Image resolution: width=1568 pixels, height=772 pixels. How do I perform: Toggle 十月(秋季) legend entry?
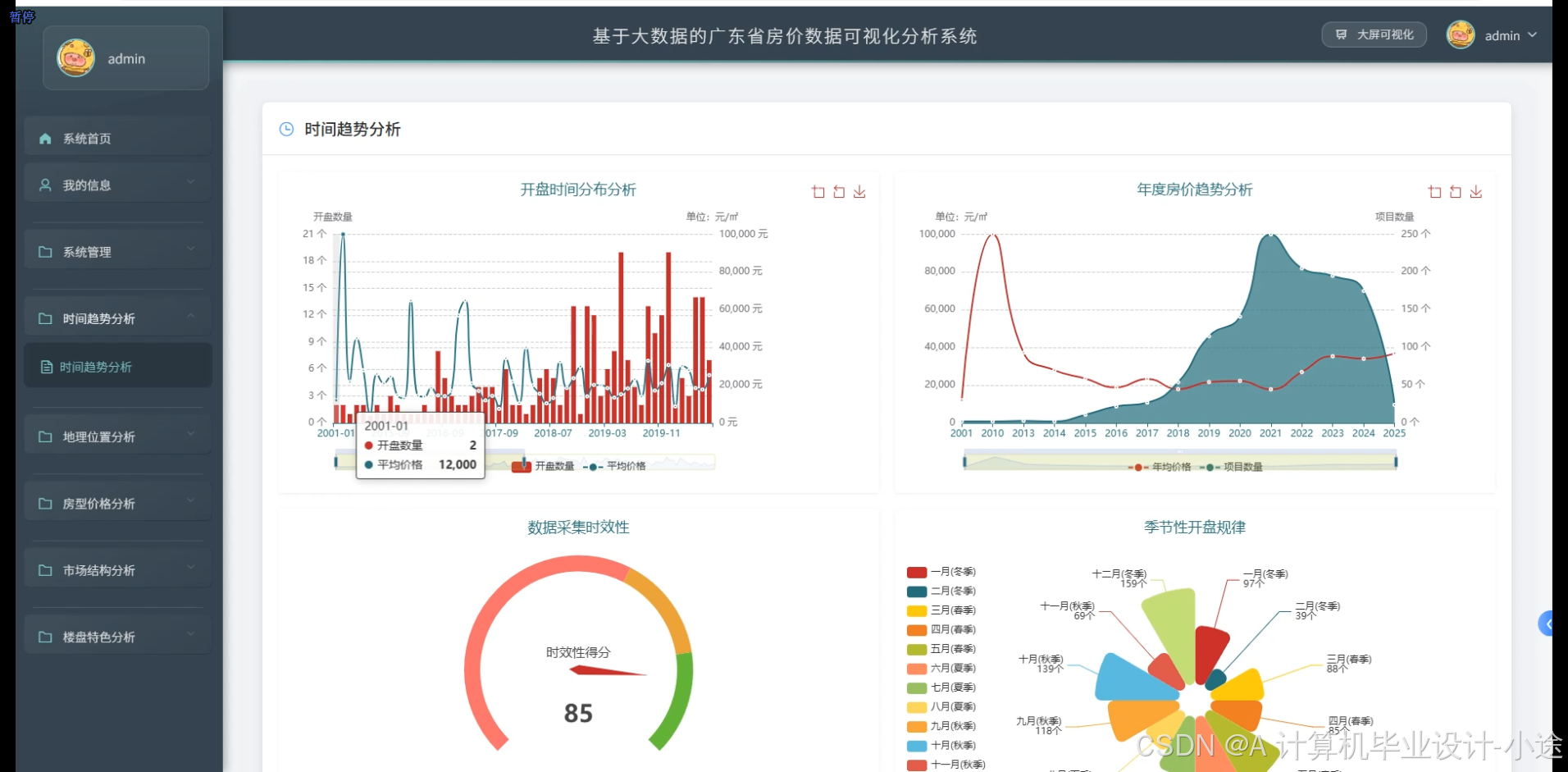point(941,745)
